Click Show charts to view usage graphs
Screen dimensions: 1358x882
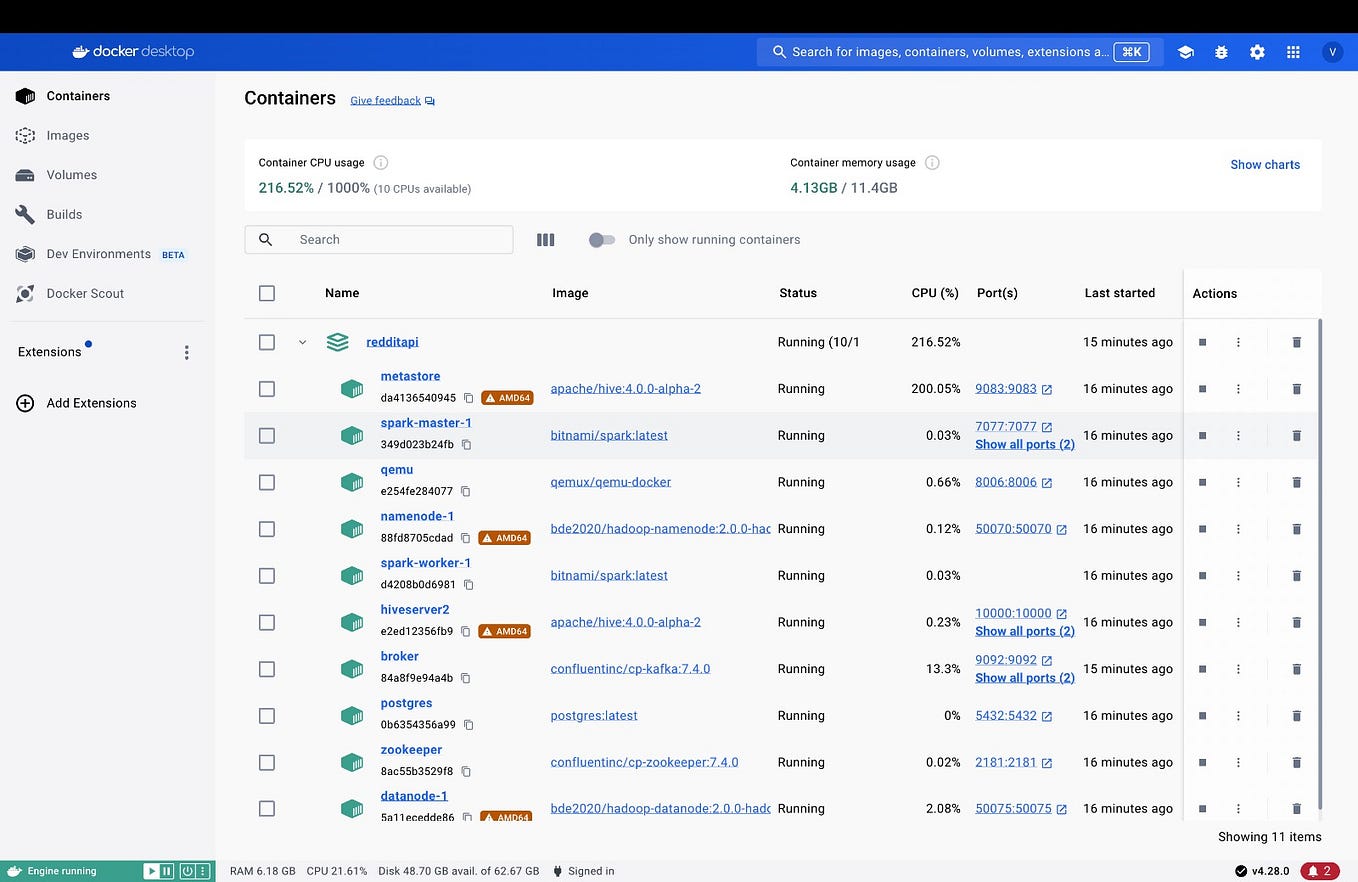(1264, 164)
